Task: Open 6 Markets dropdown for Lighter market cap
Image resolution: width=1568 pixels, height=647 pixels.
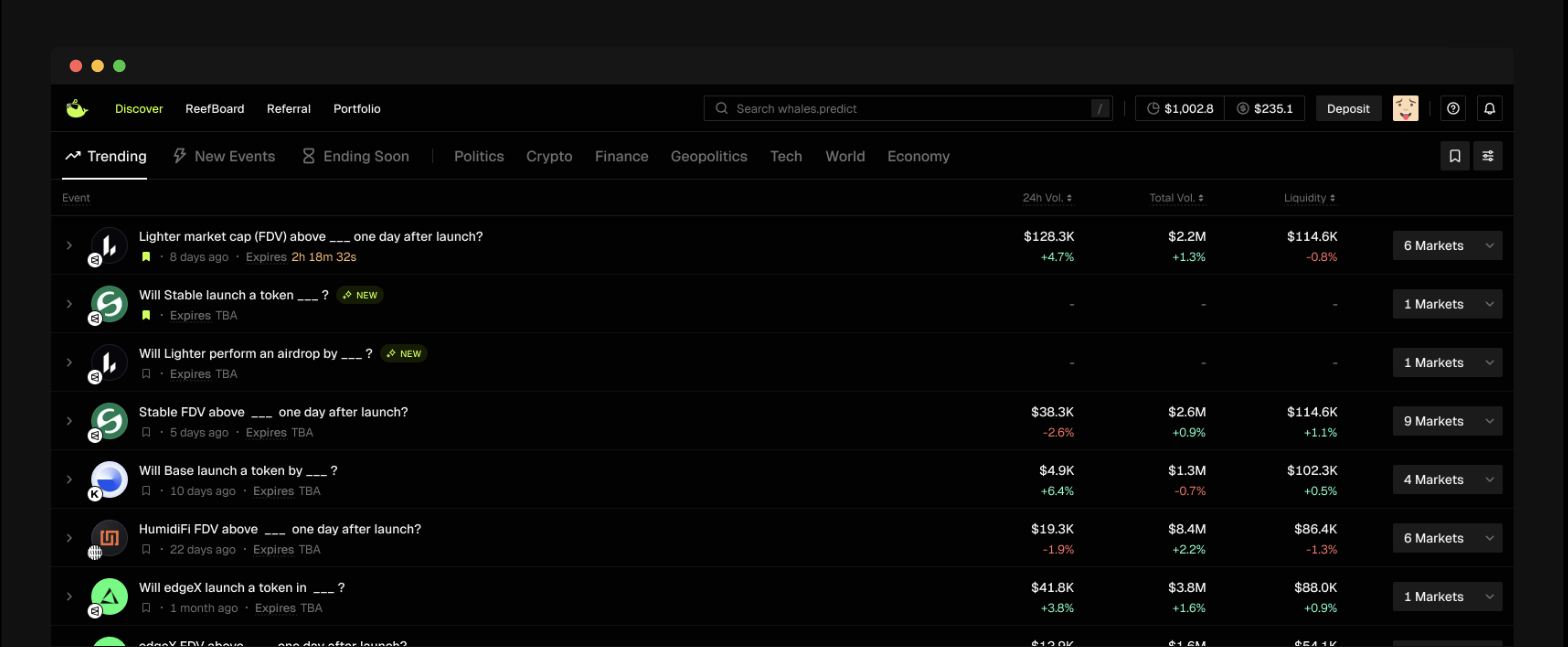Action: click(x=1447, y=245)
